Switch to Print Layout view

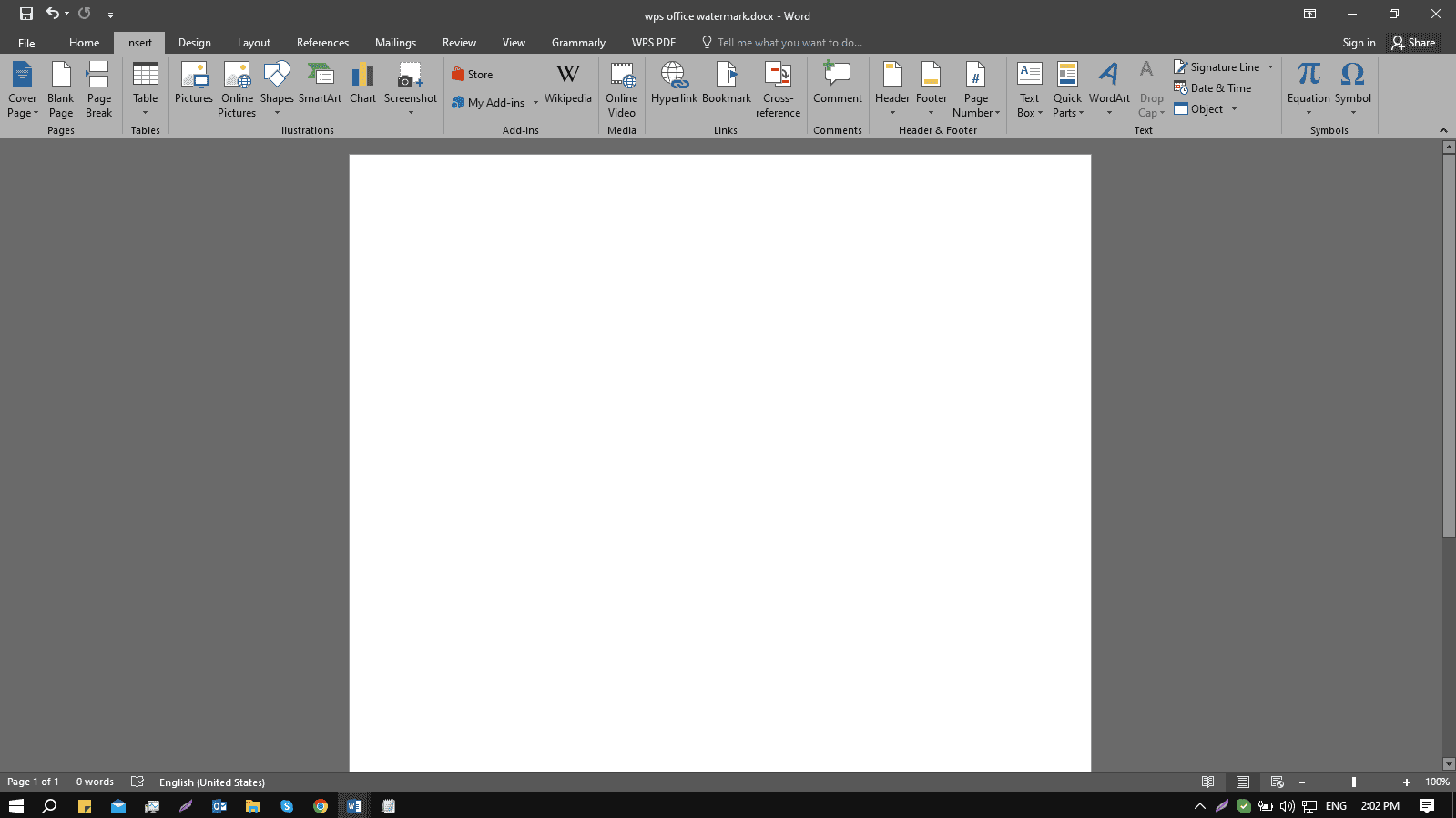coord(1242,782)
